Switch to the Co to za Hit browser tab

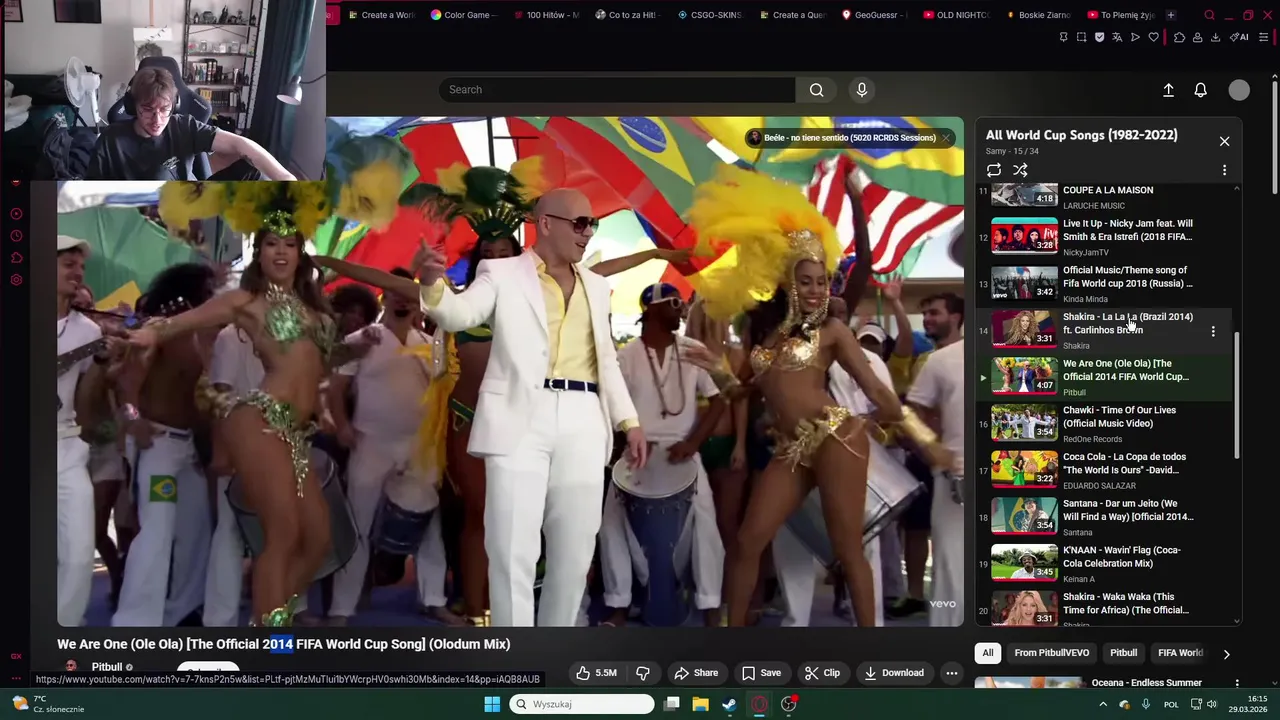pos(627,15)
